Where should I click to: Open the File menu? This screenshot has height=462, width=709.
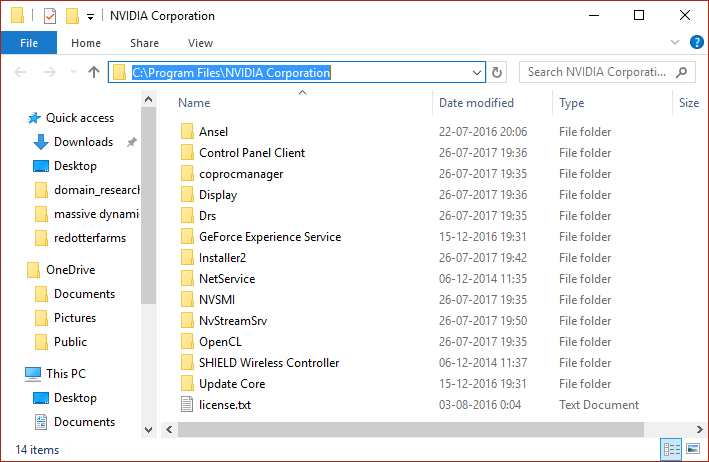pos(29,43)
